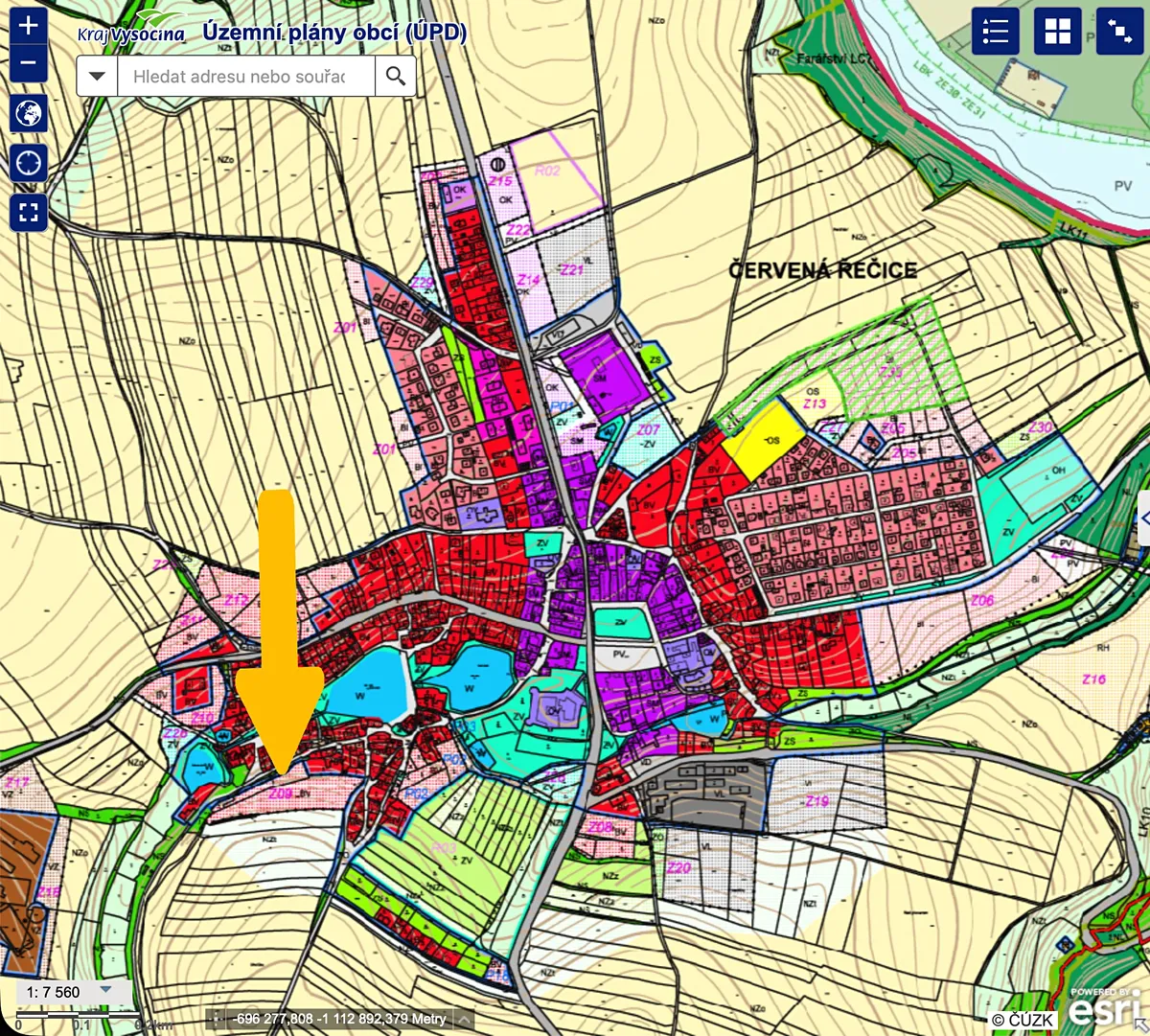This screenshot has width=1150, height=1036.
Task: Open the search source dropdown arrow
Action: point(97,77)
